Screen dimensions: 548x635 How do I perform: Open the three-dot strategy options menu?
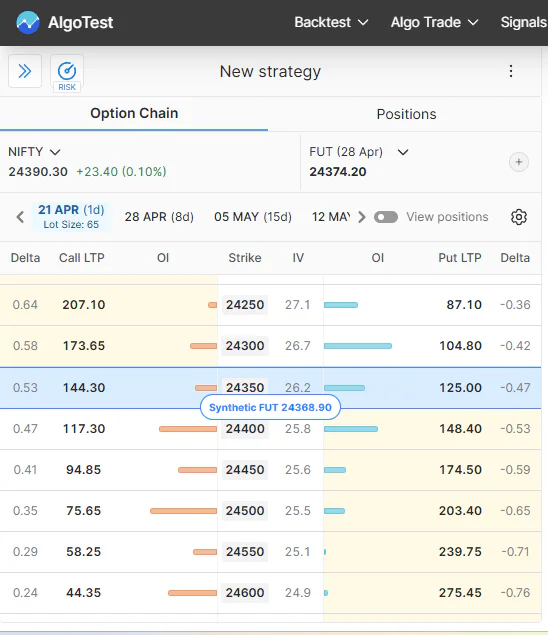[511, 71]
